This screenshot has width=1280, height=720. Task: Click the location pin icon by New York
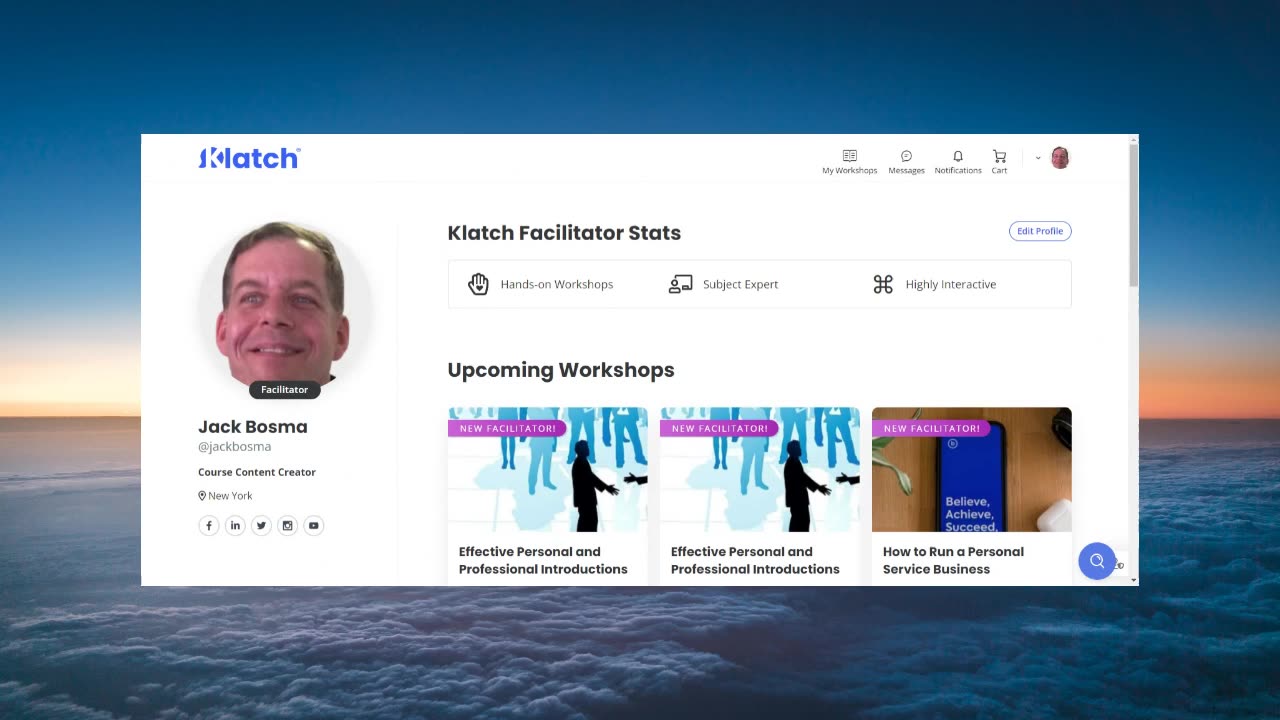(x=202, y=495)
